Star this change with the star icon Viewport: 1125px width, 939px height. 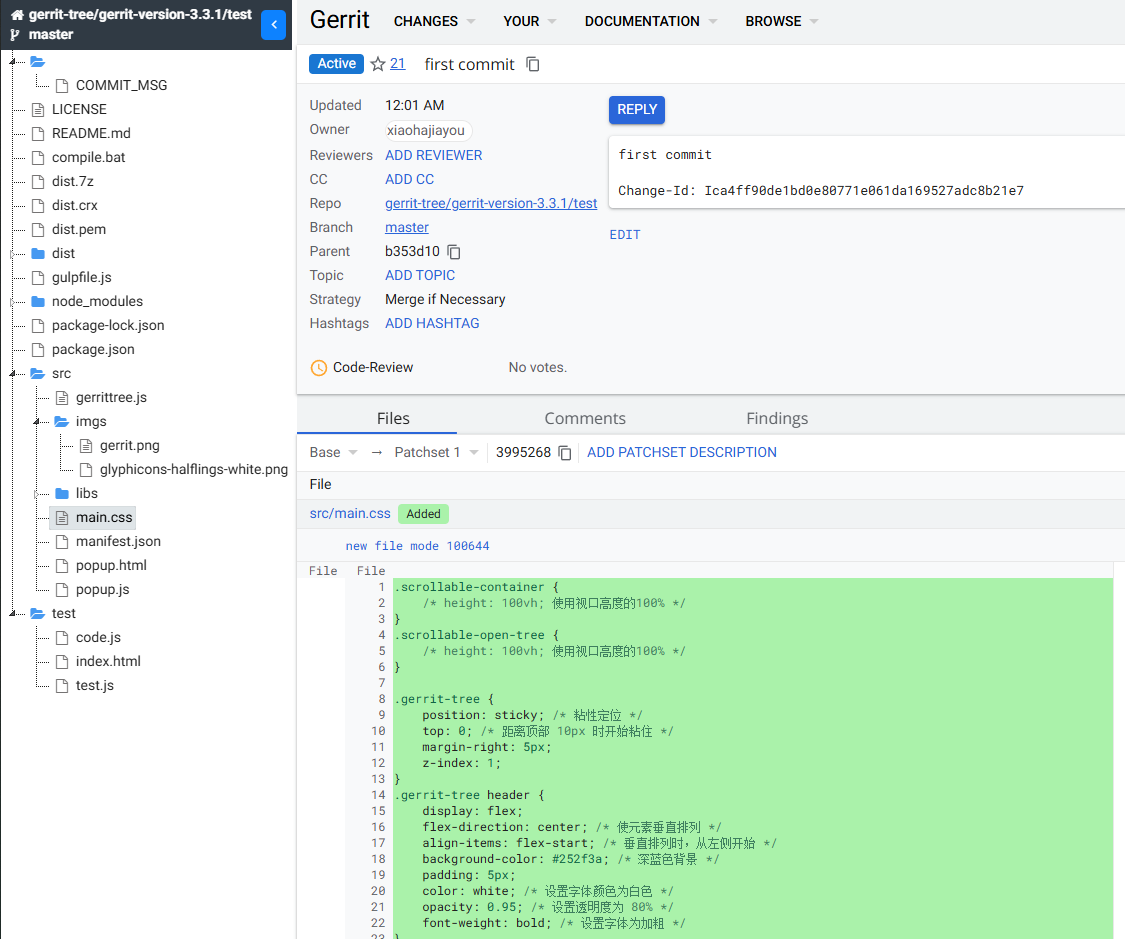pos(378,64)
